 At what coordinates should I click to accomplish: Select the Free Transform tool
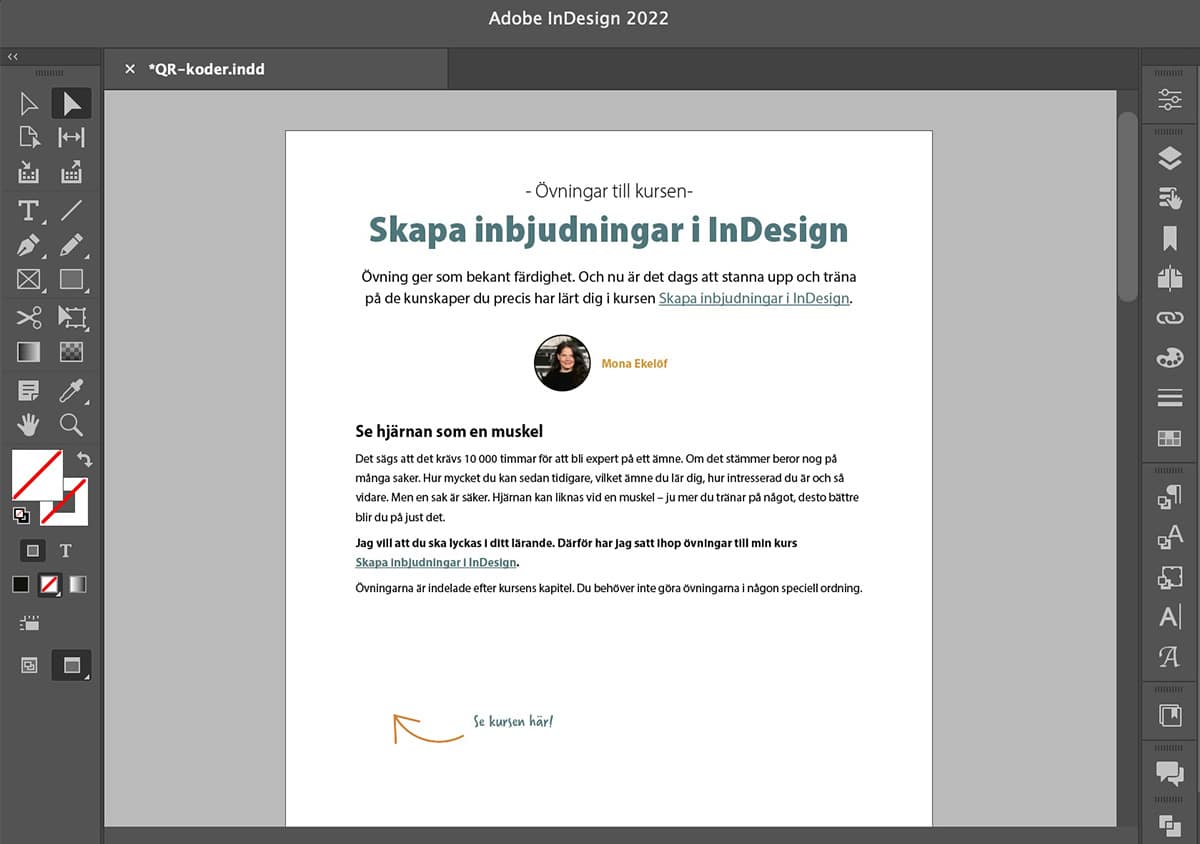point(71,318)
